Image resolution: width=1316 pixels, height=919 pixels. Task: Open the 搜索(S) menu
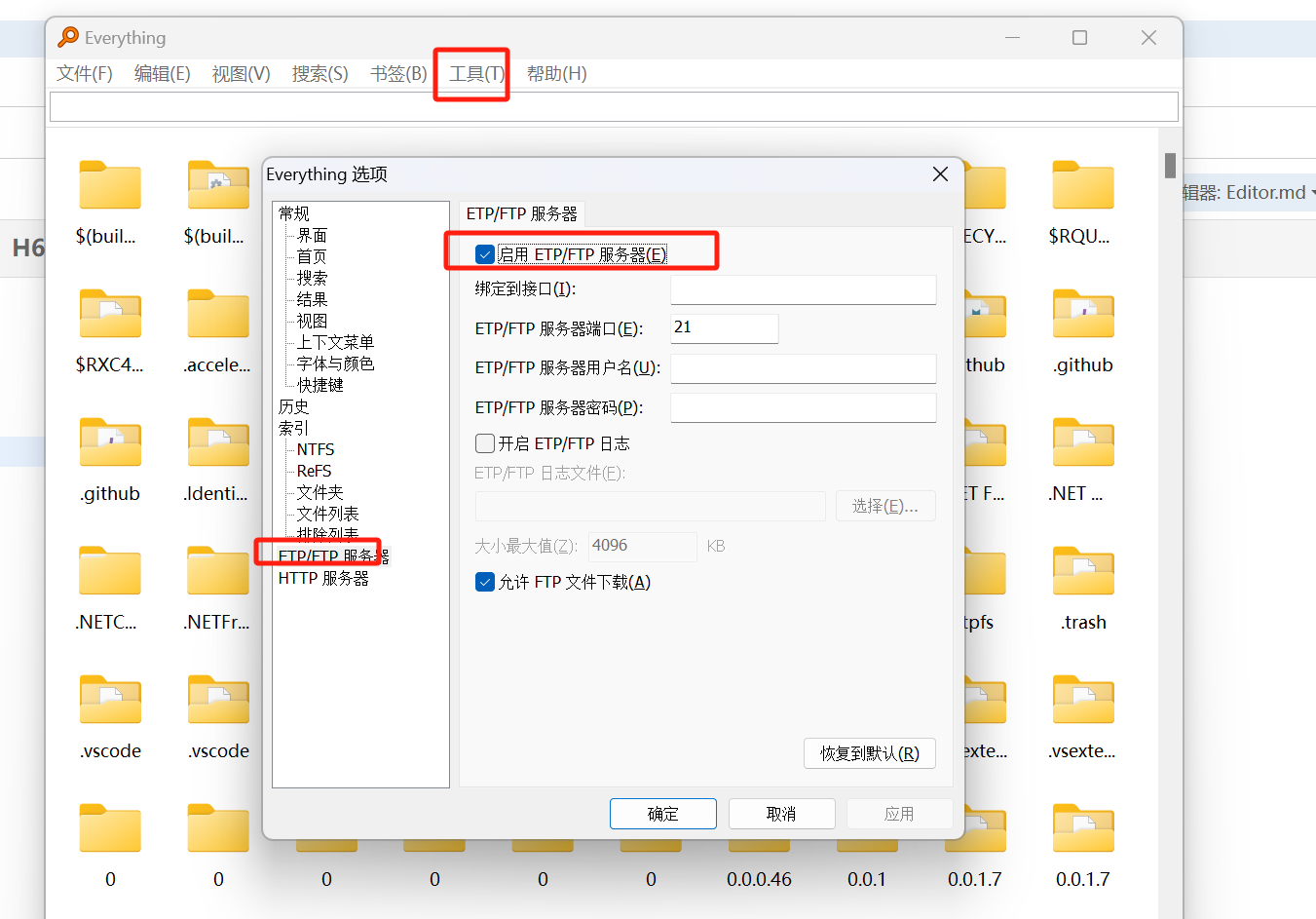[320, 73]
